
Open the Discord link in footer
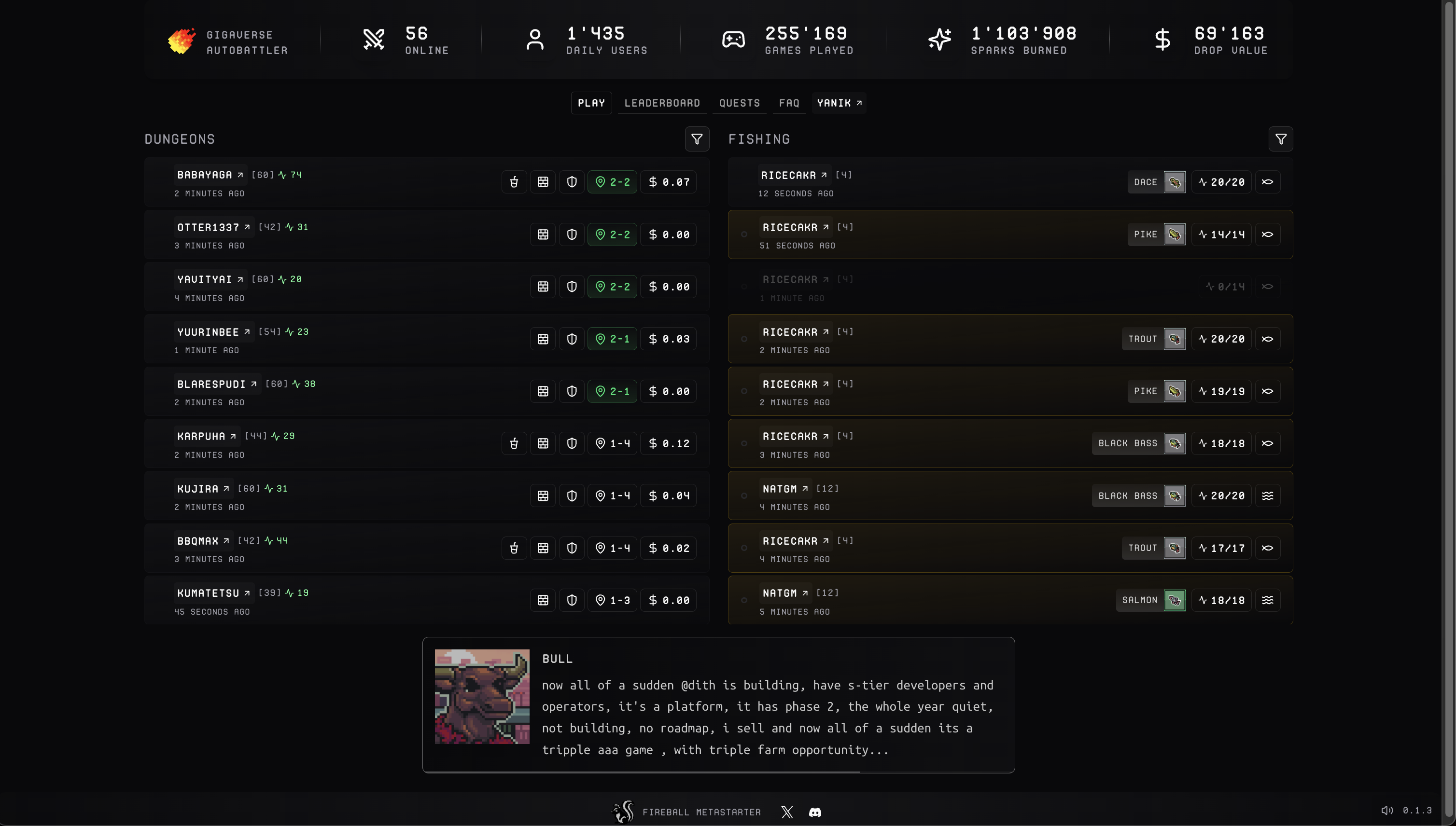pyautogui.click(x=814, y=812)
